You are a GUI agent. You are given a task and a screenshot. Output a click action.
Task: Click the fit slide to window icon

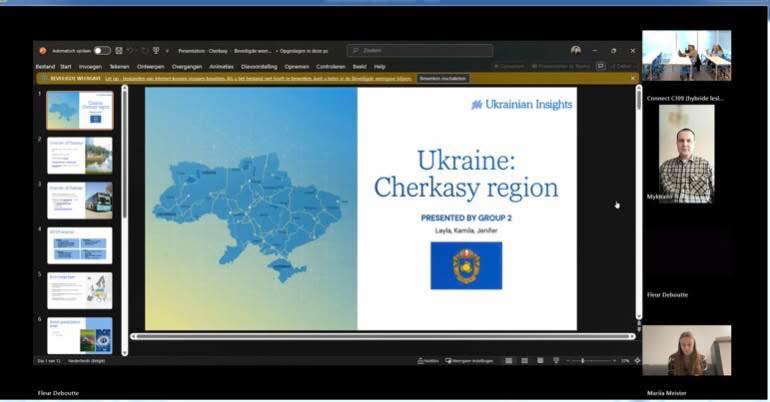point(636,360)
